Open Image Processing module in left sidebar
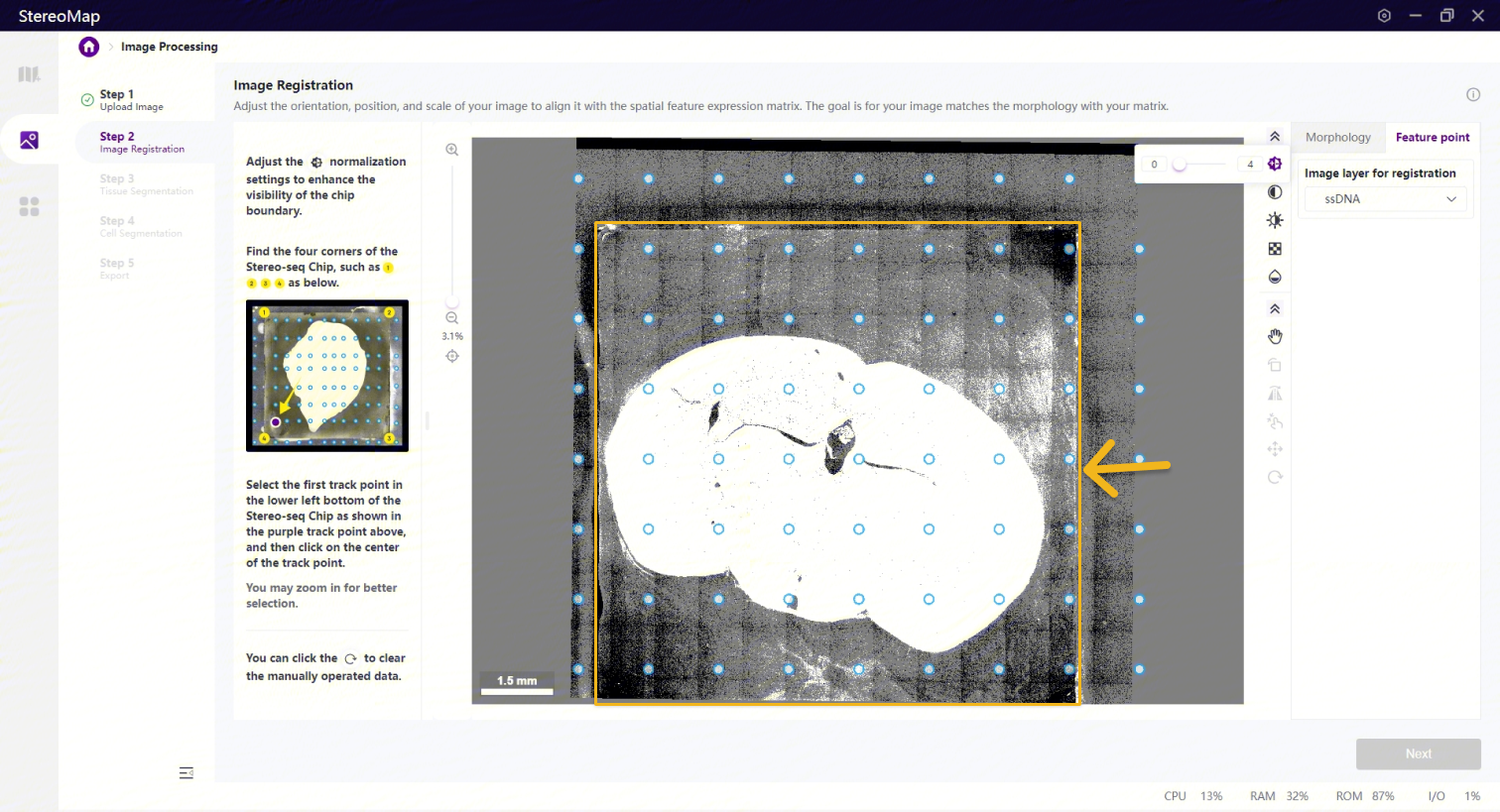This screenshot has height=812, width=1500. (29, 141)
